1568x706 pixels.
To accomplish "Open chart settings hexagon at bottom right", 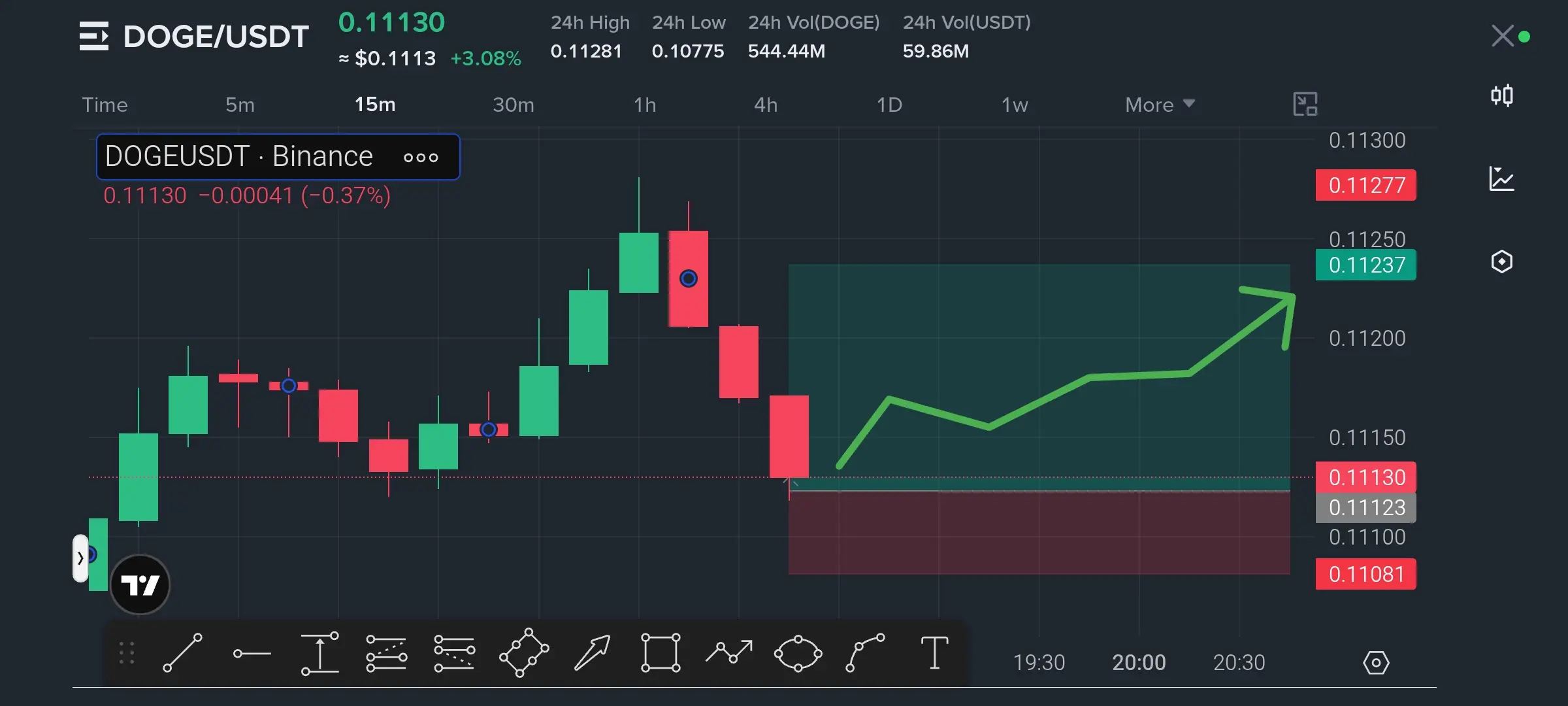I will pos(1376,663).
